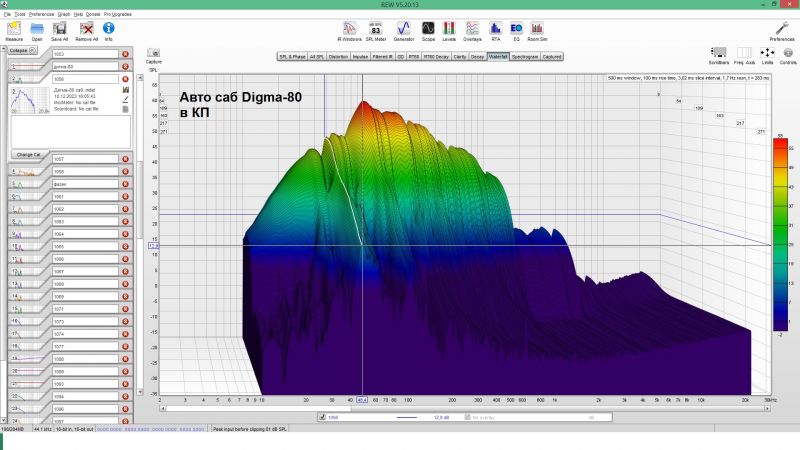Delete measurement 1053 with red X
This screenshot has height=450, width=800.
(x=125, y=54)
